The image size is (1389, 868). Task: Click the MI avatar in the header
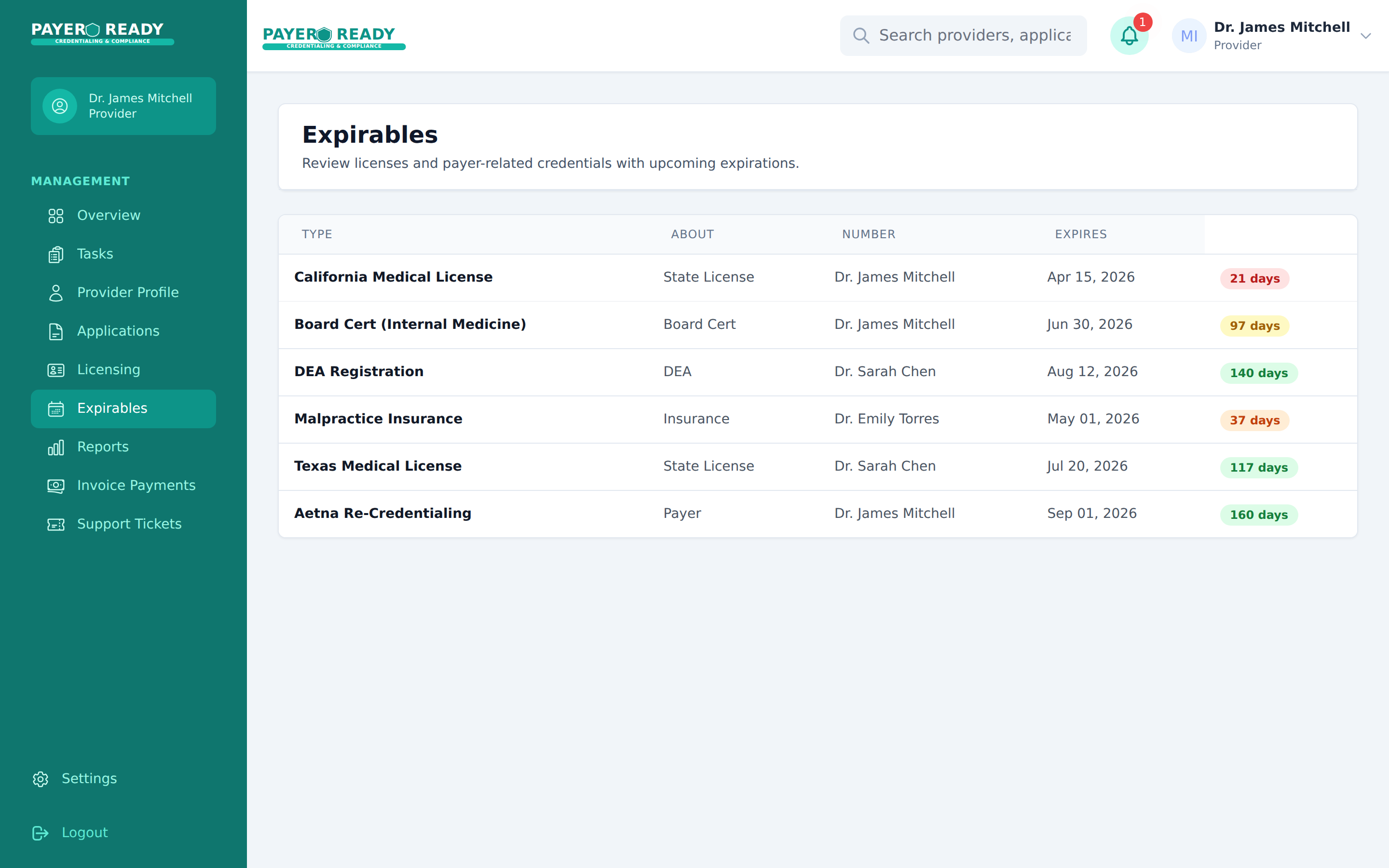click(1189, 35)
